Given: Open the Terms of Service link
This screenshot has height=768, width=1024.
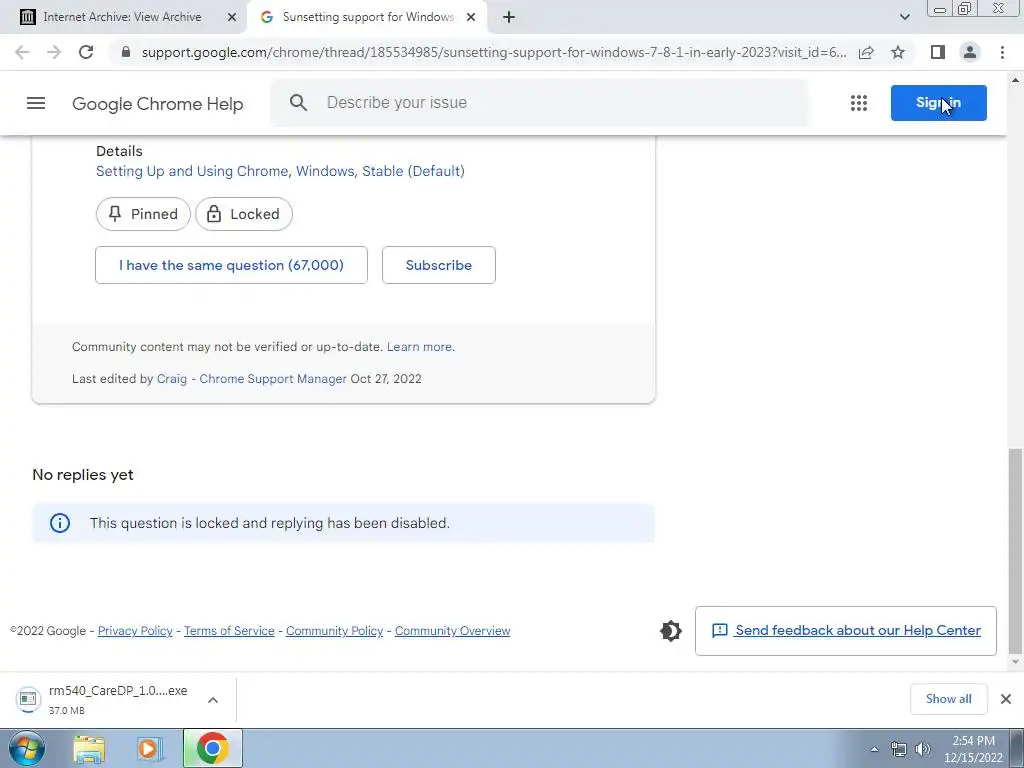Looking at the screenshot, I should click(x=229, y=631).
